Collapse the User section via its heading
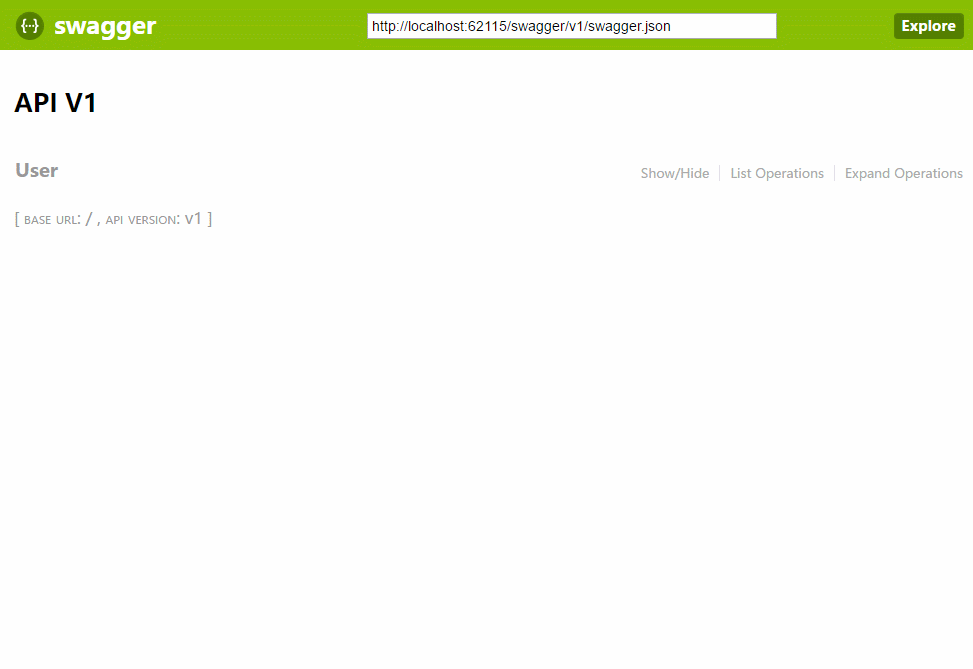Screen dimensions: 973x669 tap(36, 170)
